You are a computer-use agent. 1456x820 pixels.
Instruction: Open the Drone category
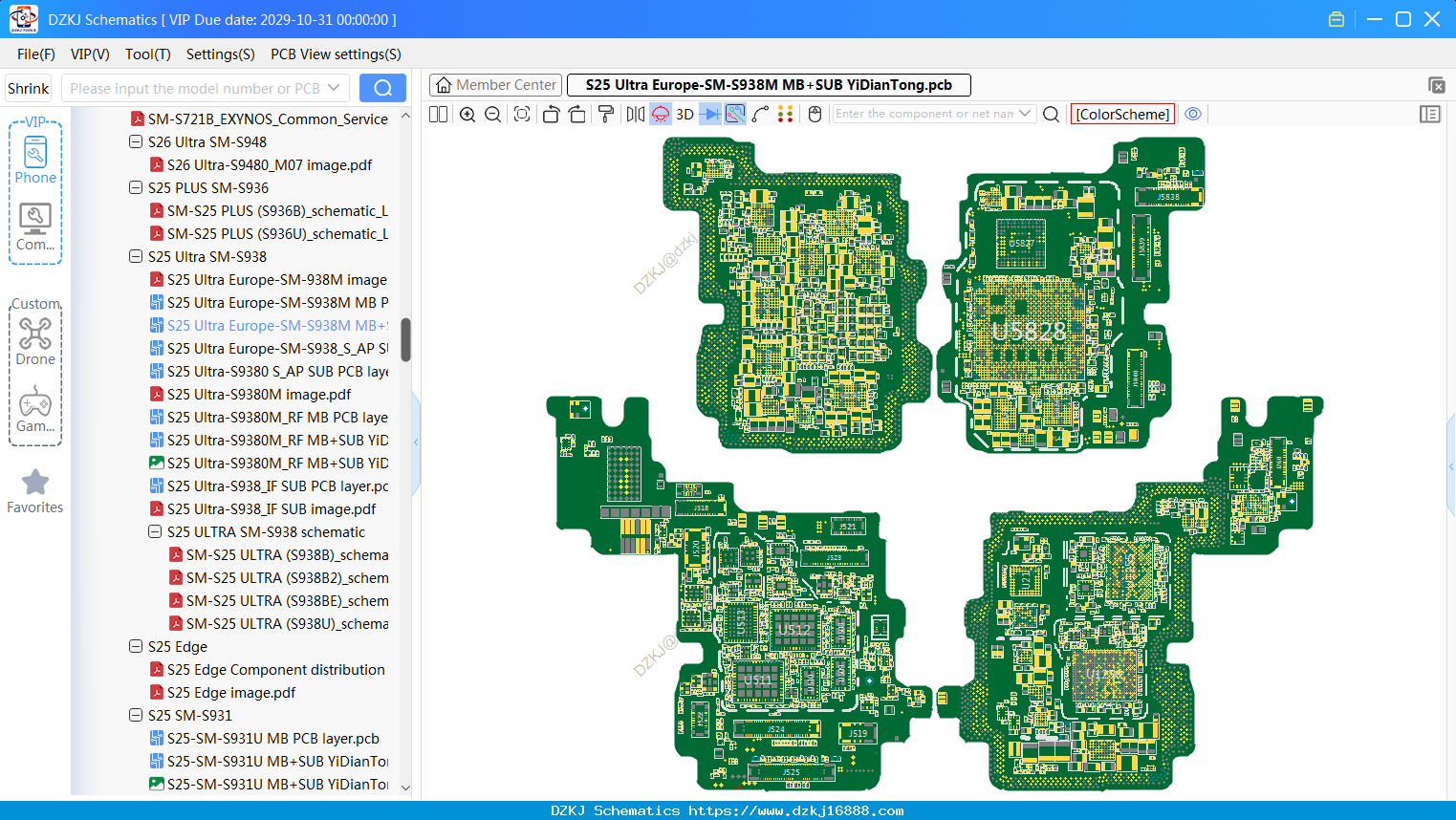point(35,341)
